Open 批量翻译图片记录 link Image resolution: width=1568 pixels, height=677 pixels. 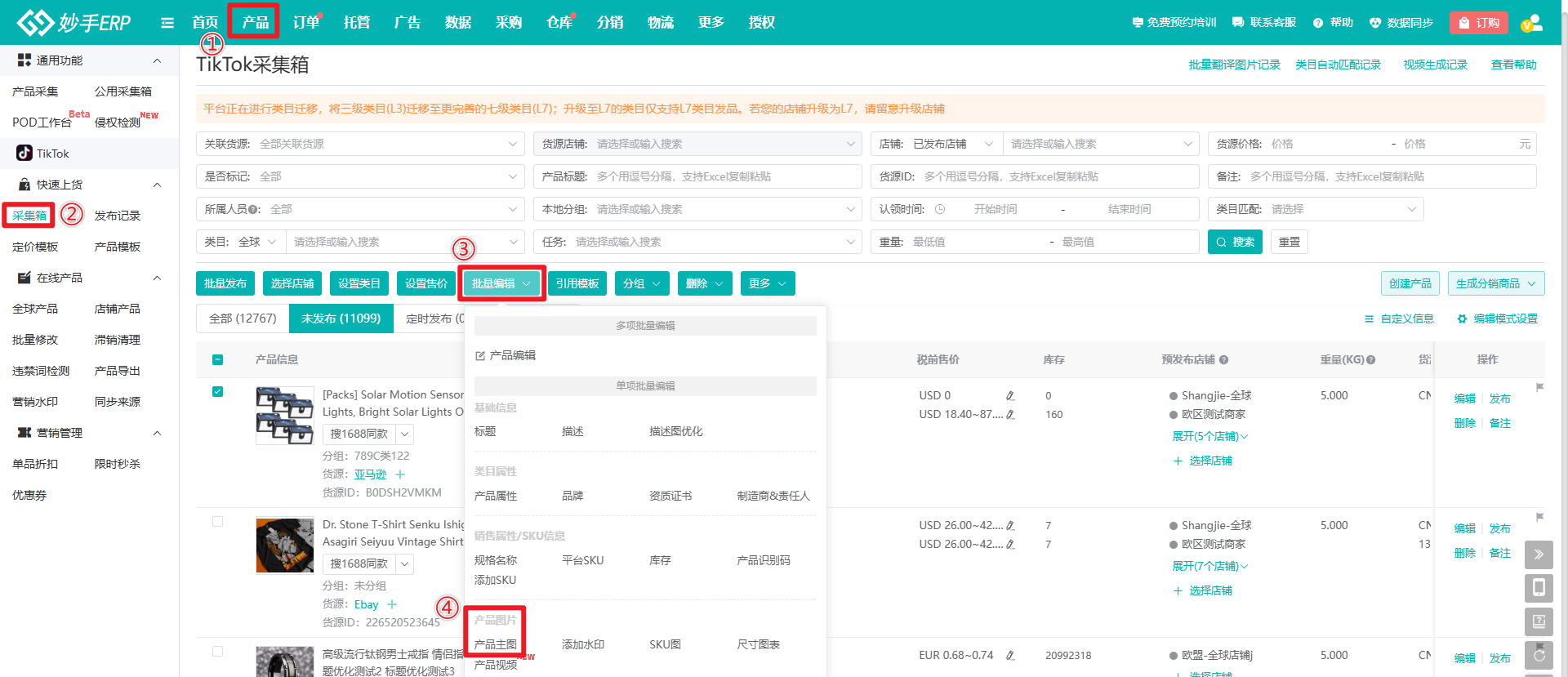click(x=1235, y=65)
